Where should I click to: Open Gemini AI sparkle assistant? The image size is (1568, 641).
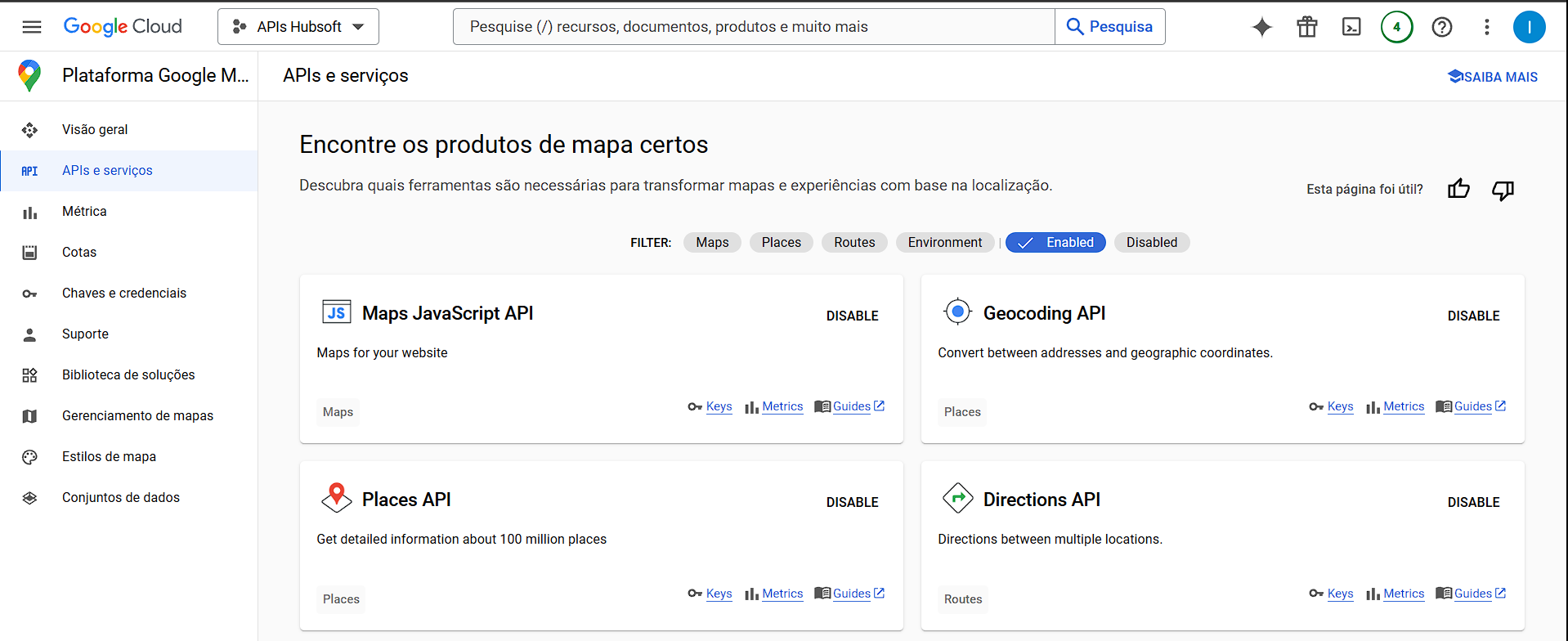coord(1262,27)
